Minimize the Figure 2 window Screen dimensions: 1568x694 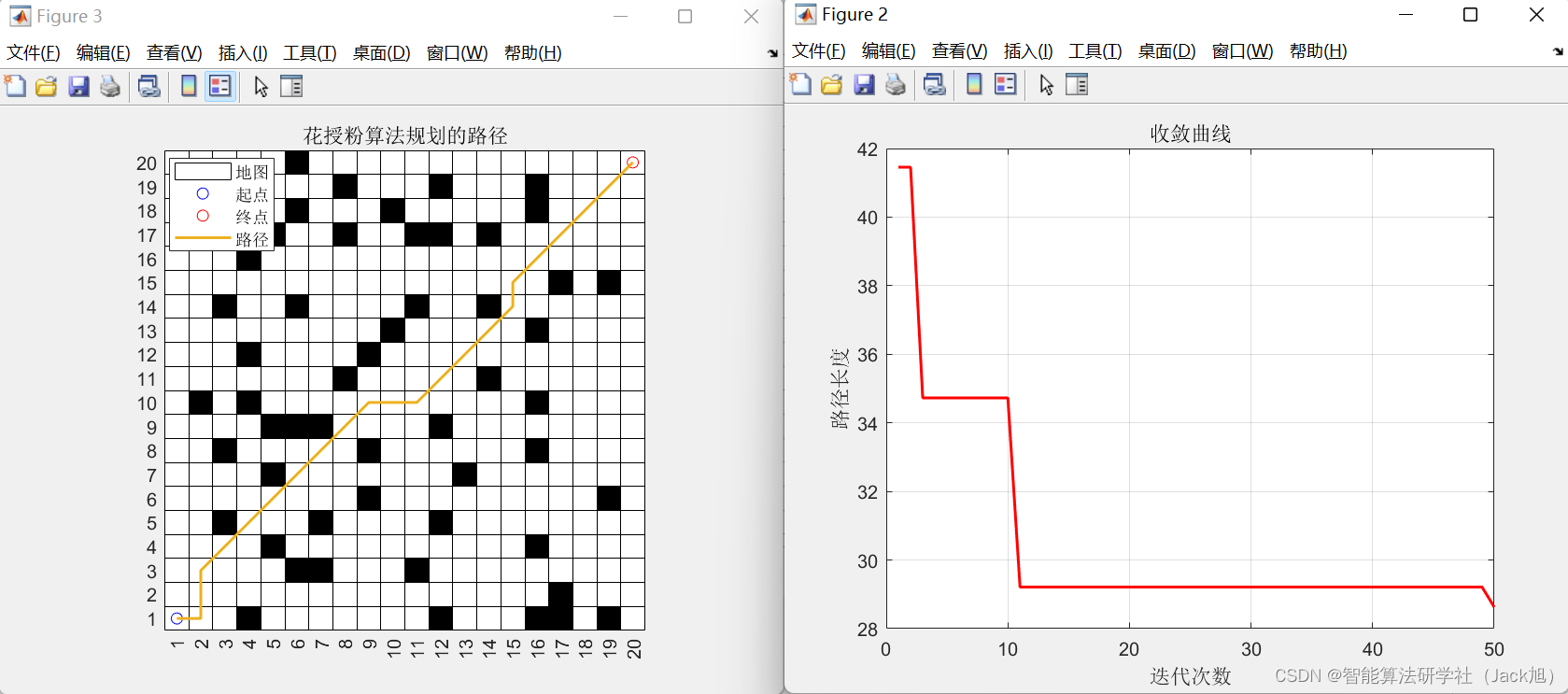coord(1406,14)
